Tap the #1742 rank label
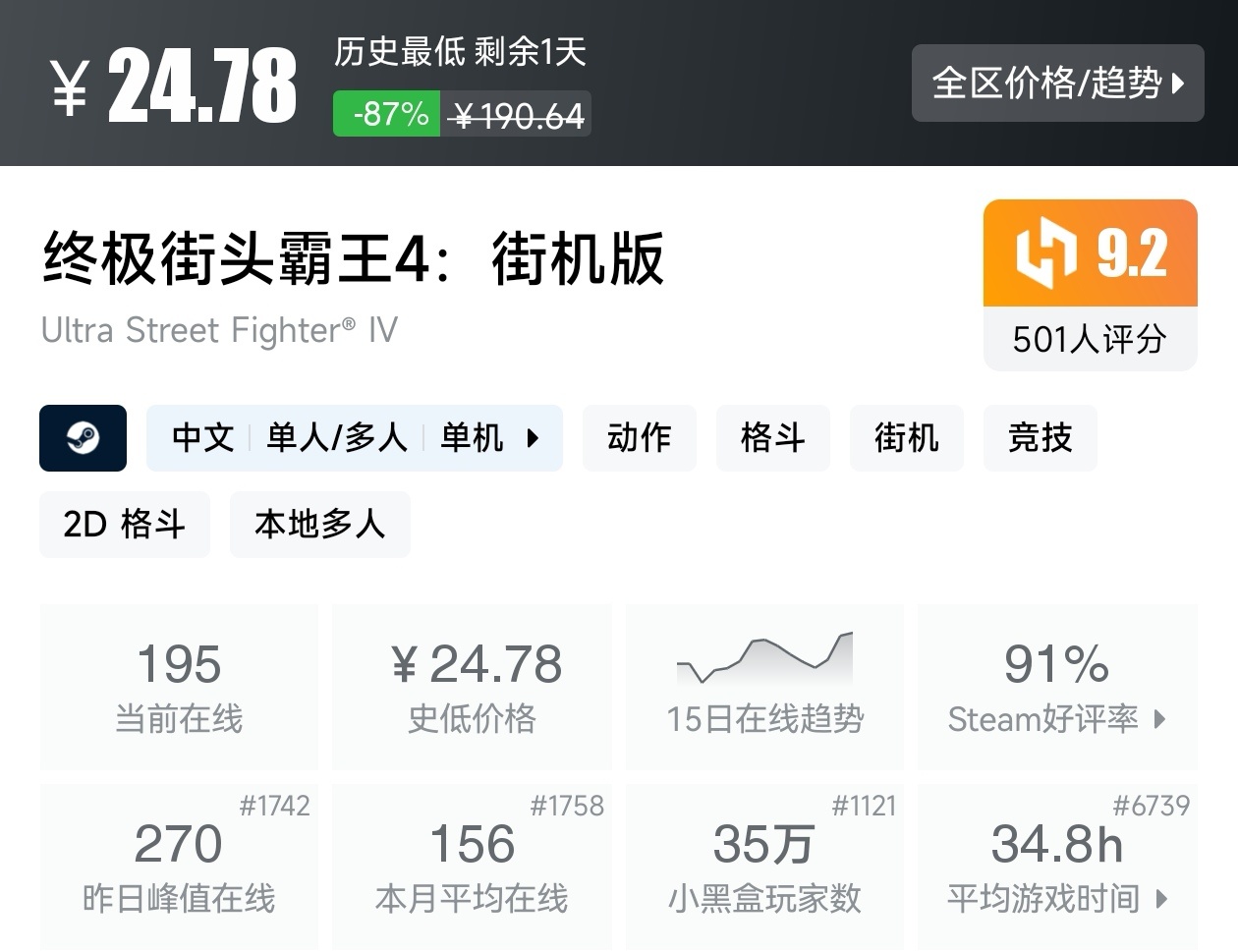This screenshot has width=1238, height=952. coord(274,807)
